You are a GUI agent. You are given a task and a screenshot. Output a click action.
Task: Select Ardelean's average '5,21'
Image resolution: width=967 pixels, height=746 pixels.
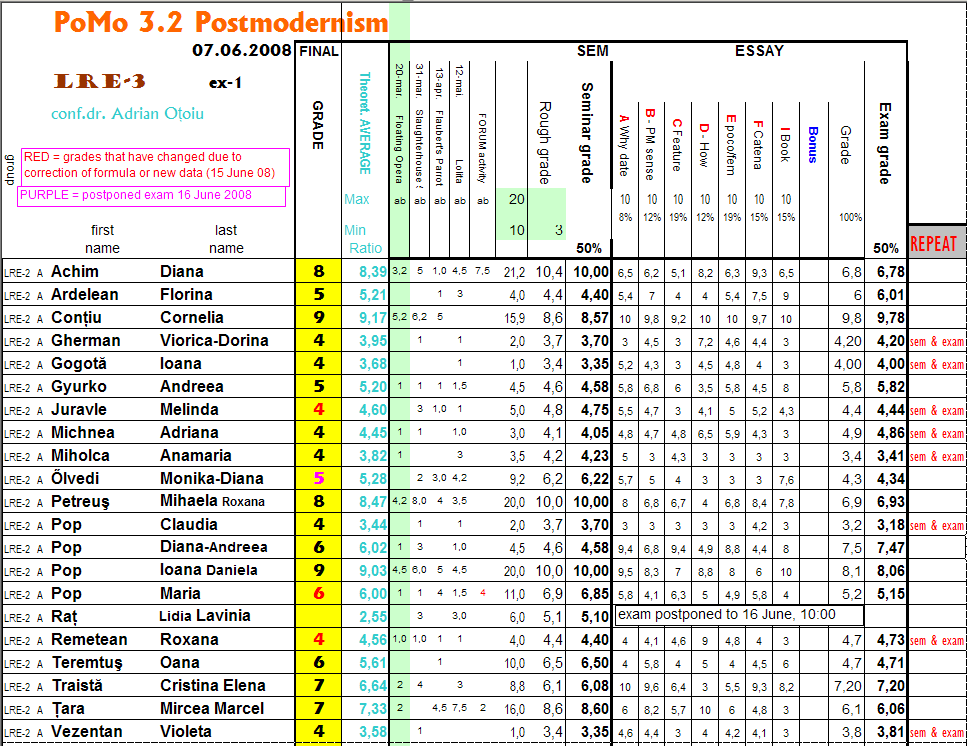click(x=372, y=295)
